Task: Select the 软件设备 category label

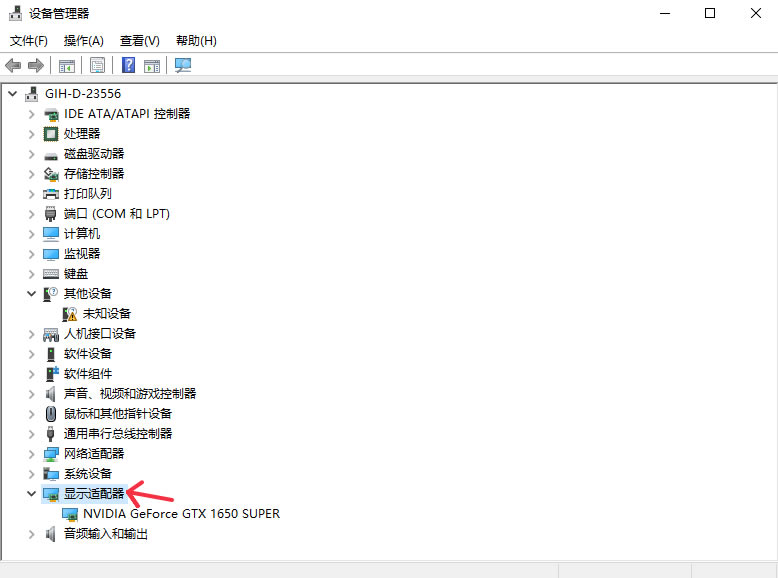Action: point(88,354)
